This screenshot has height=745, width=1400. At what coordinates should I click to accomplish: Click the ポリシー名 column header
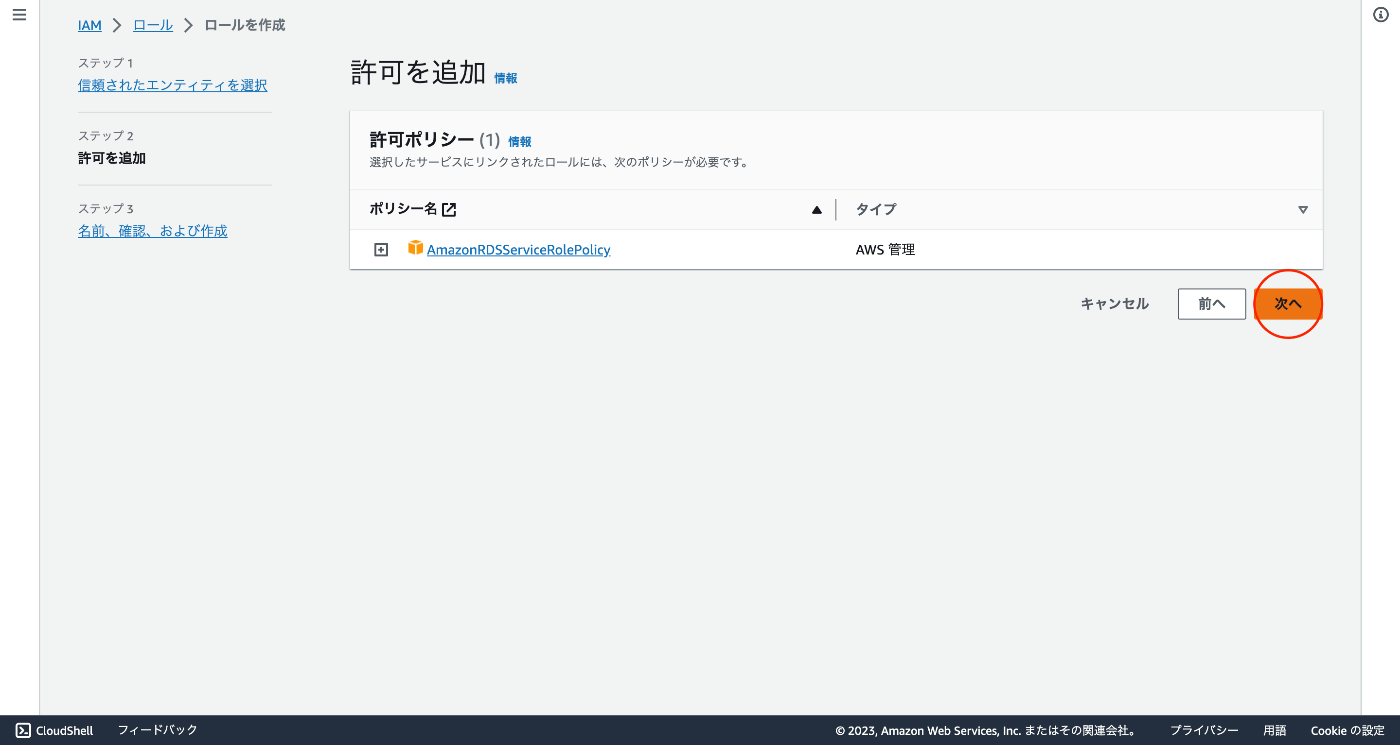point(403,210)
